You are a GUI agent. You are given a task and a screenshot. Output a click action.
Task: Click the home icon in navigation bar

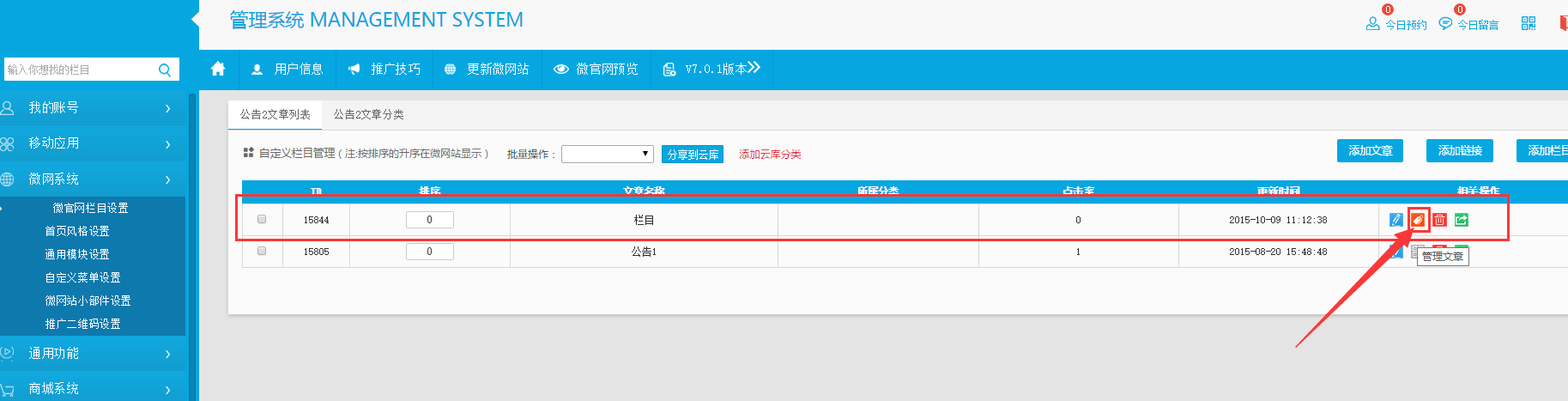click(x=218, y=69)
